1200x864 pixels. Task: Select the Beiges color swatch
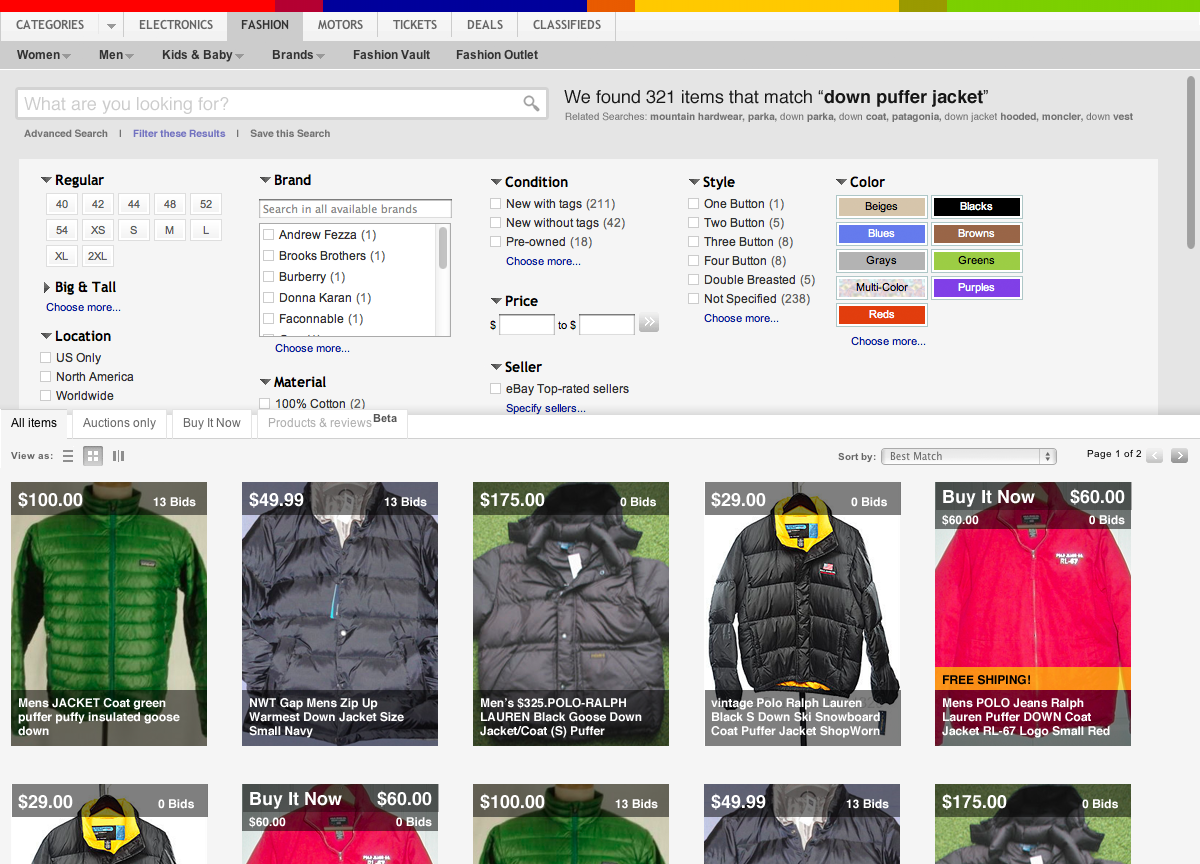[881, 207]
